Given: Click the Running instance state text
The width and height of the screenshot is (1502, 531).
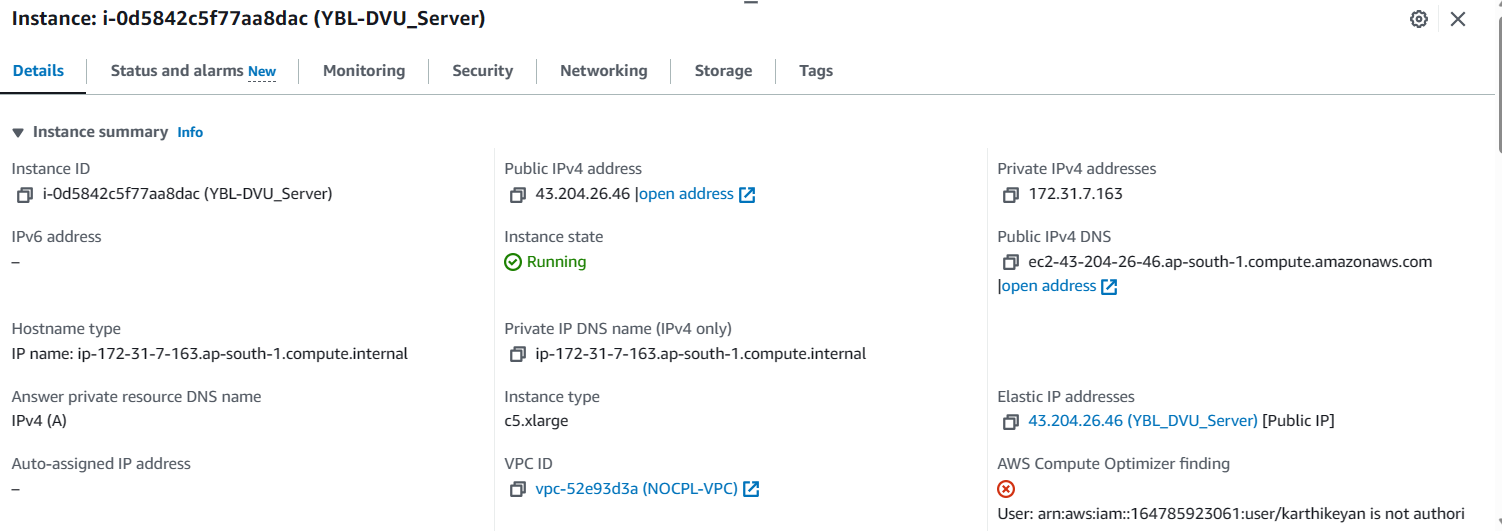Looking at the screenshot, I should coord(557,262).
